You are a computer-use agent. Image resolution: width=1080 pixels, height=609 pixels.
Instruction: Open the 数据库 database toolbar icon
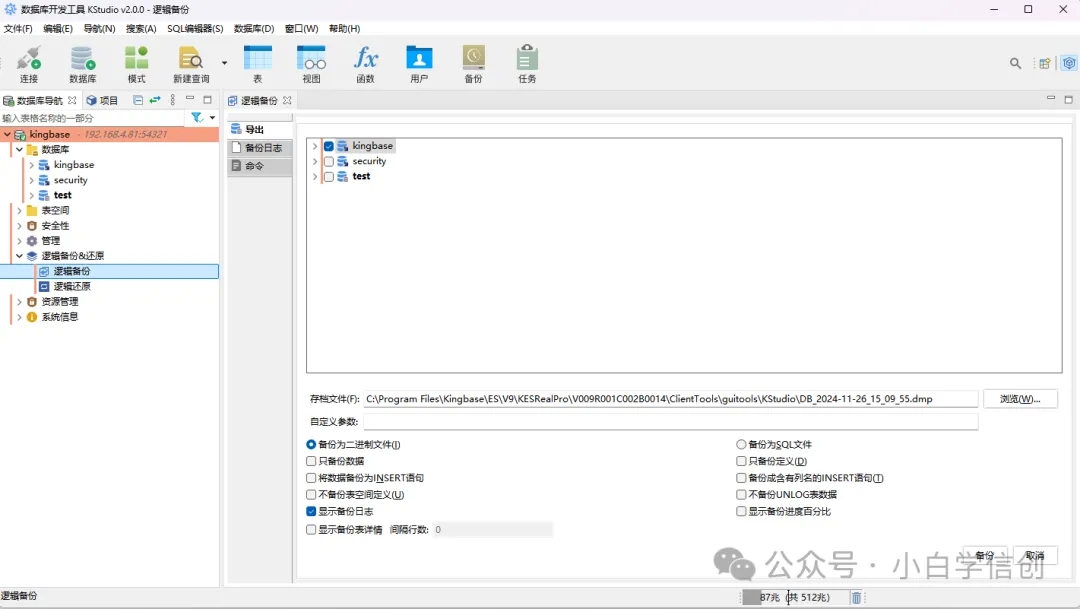pos(83,64)
